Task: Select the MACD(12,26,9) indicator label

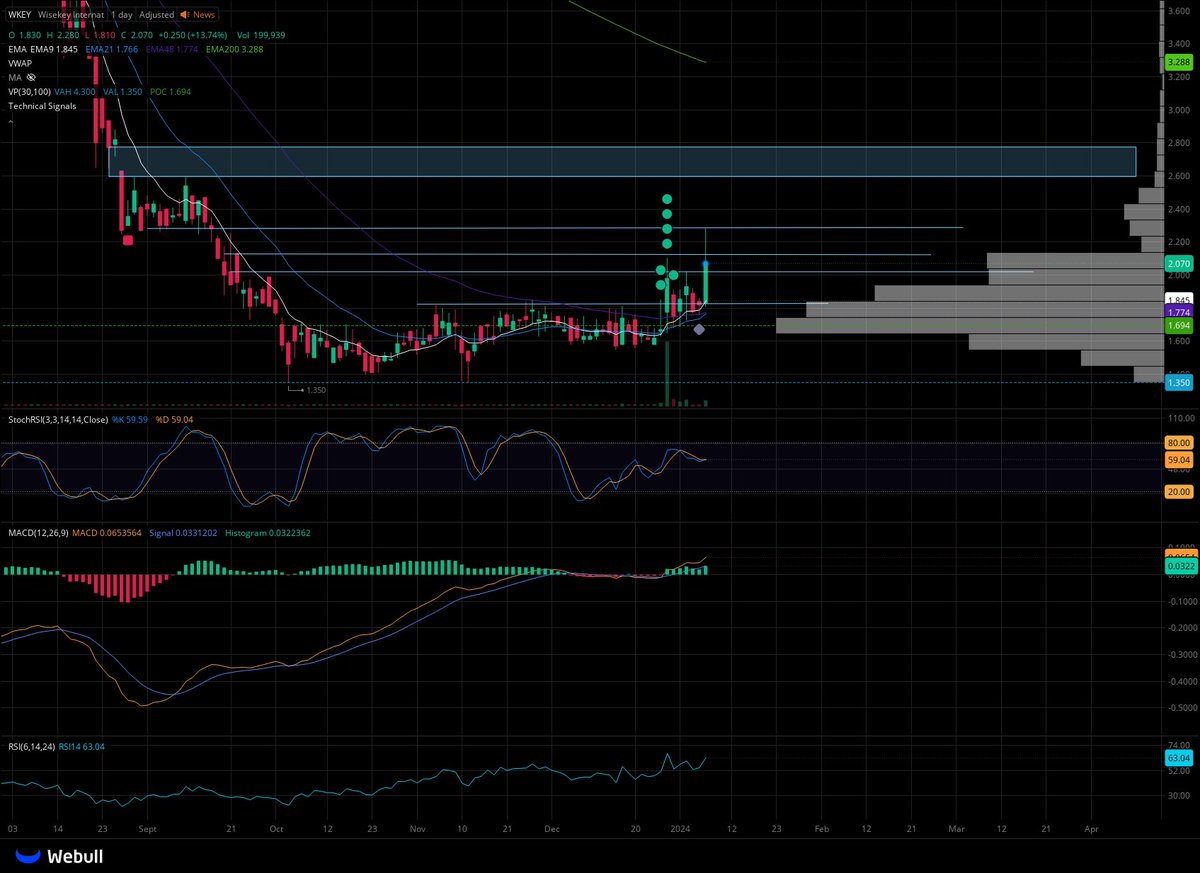Action: [40, 533]
